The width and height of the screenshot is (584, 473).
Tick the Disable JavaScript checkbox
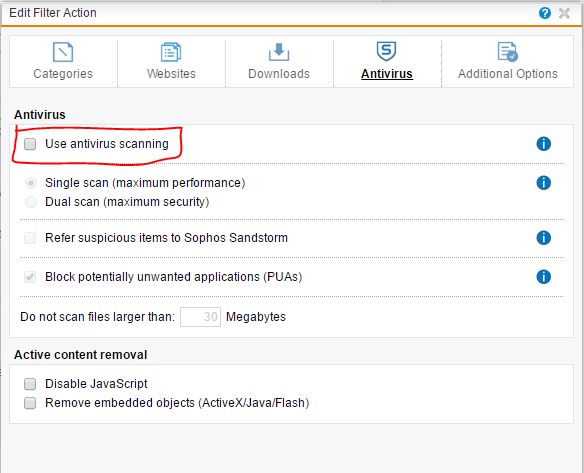coord(30,384)
